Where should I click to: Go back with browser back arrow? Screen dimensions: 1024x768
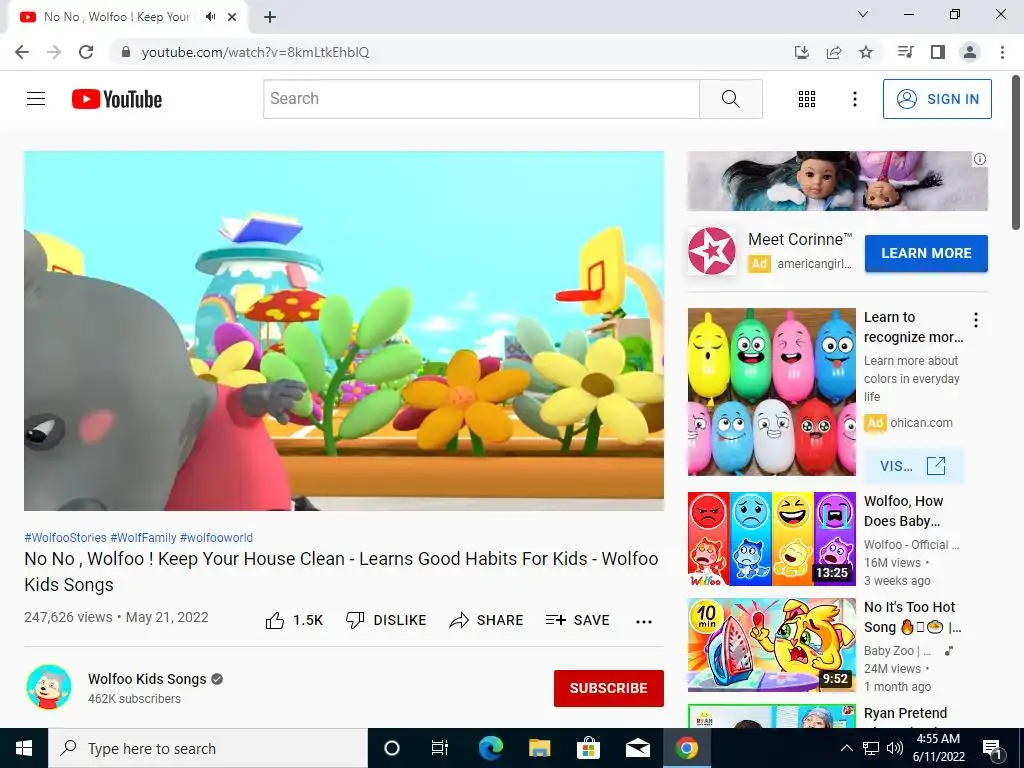22,52
